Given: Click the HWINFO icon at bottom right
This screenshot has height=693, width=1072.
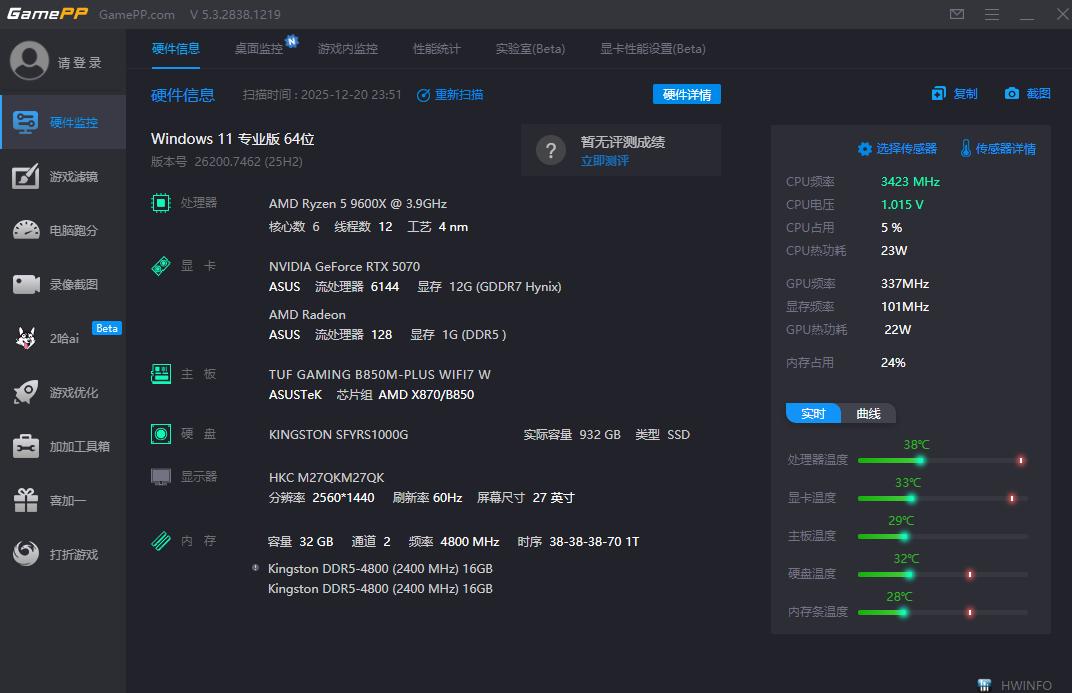Looking at the screenshot, I should click(984, 685).
